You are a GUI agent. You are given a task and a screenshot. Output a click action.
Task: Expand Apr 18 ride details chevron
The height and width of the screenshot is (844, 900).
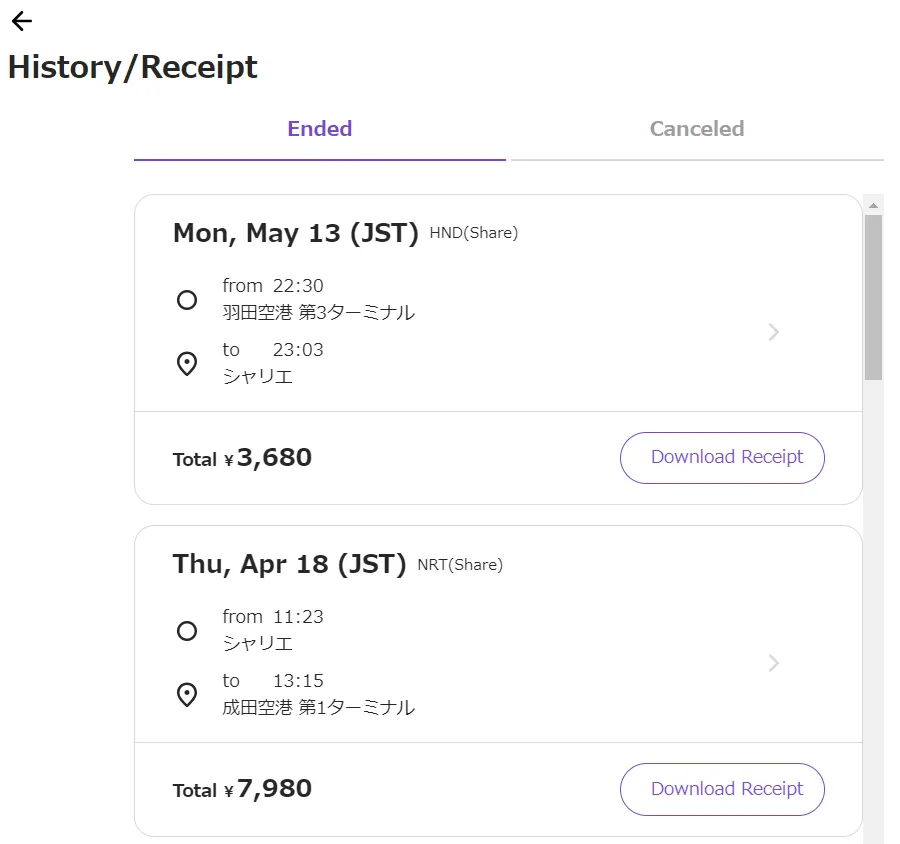click(773, 663)
